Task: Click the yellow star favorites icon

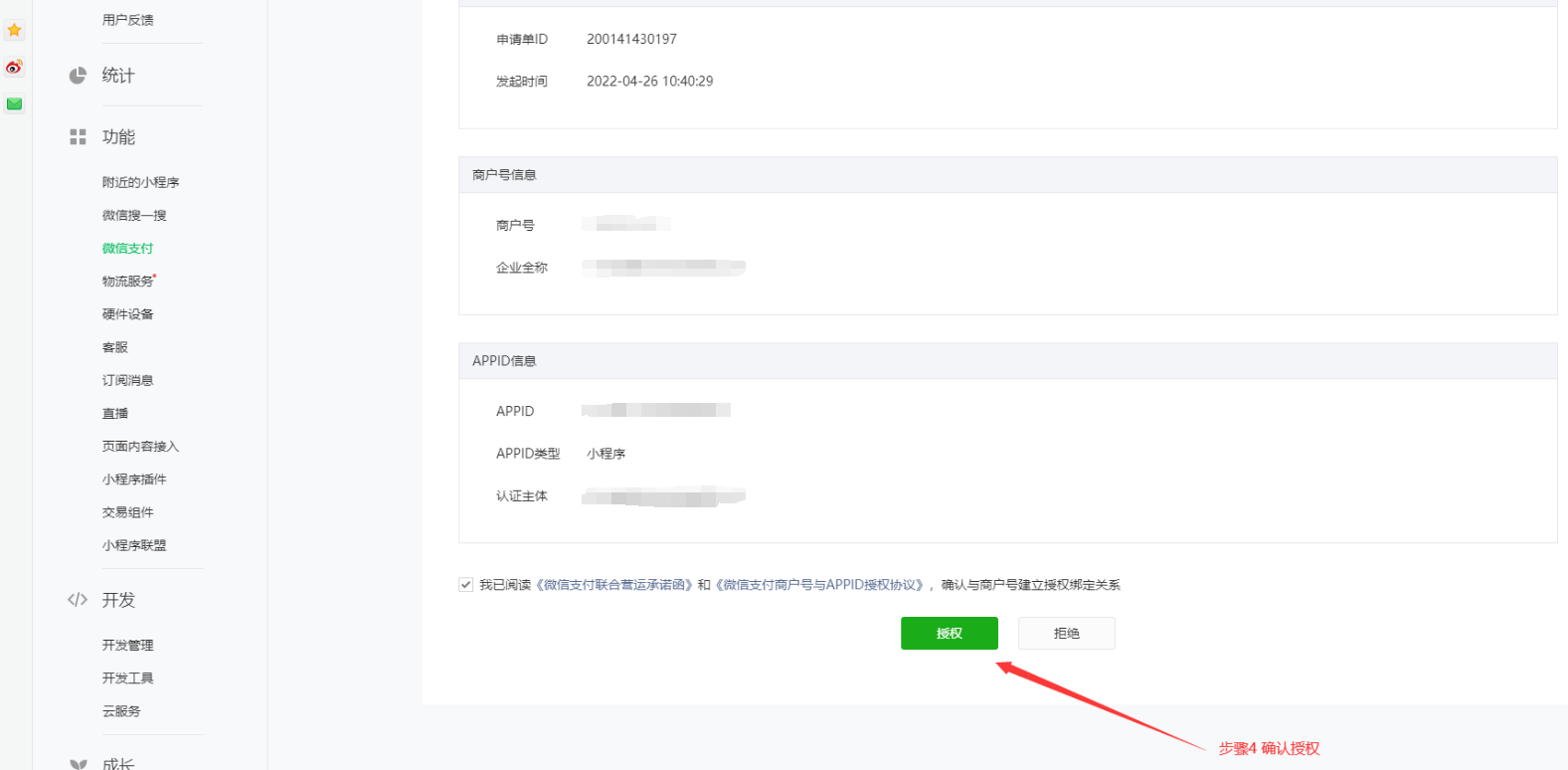Action: (x=14, y=30)
